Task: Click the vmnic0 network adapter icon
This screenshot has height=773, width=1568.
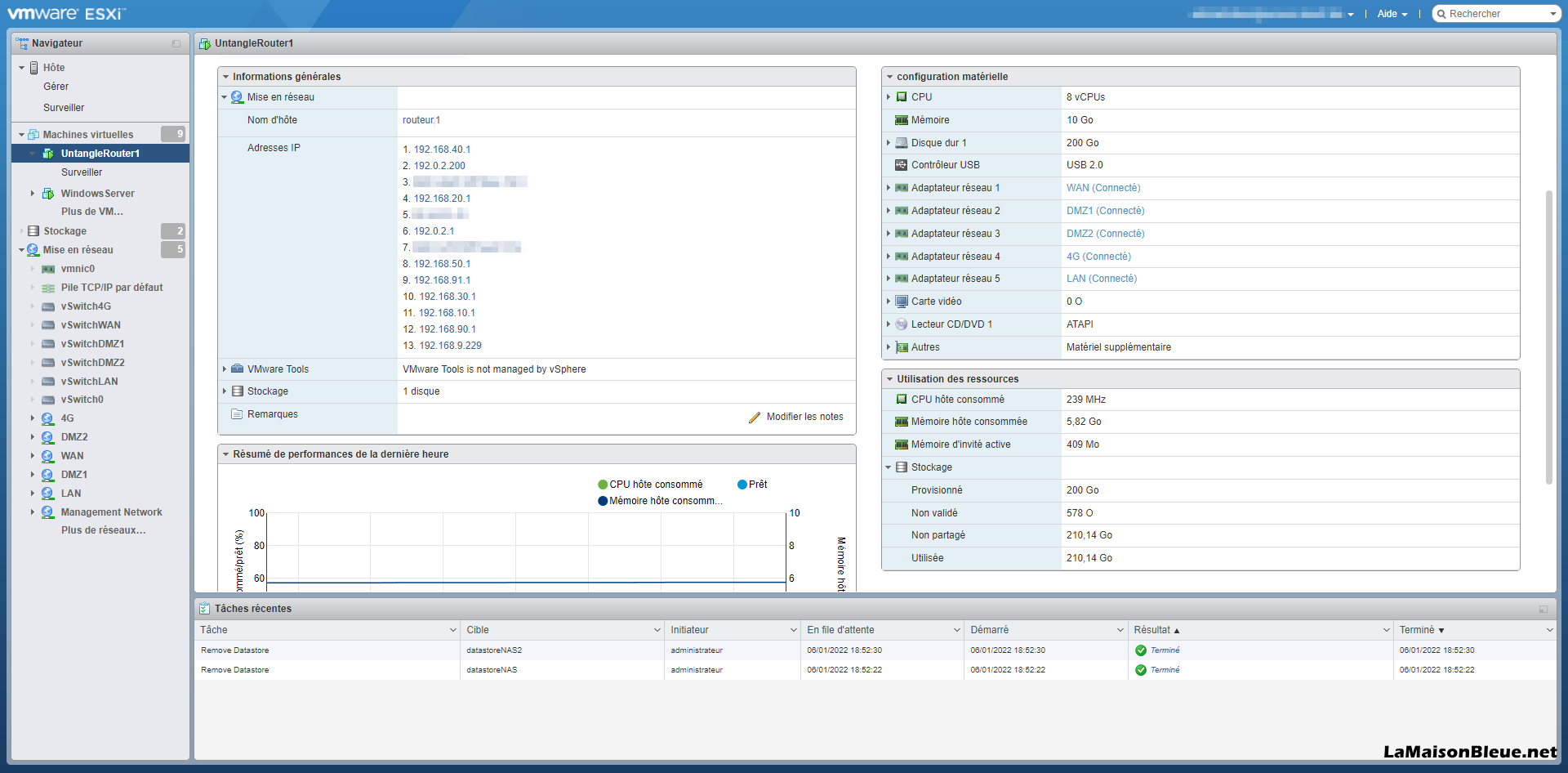Action: coord(48,269)
